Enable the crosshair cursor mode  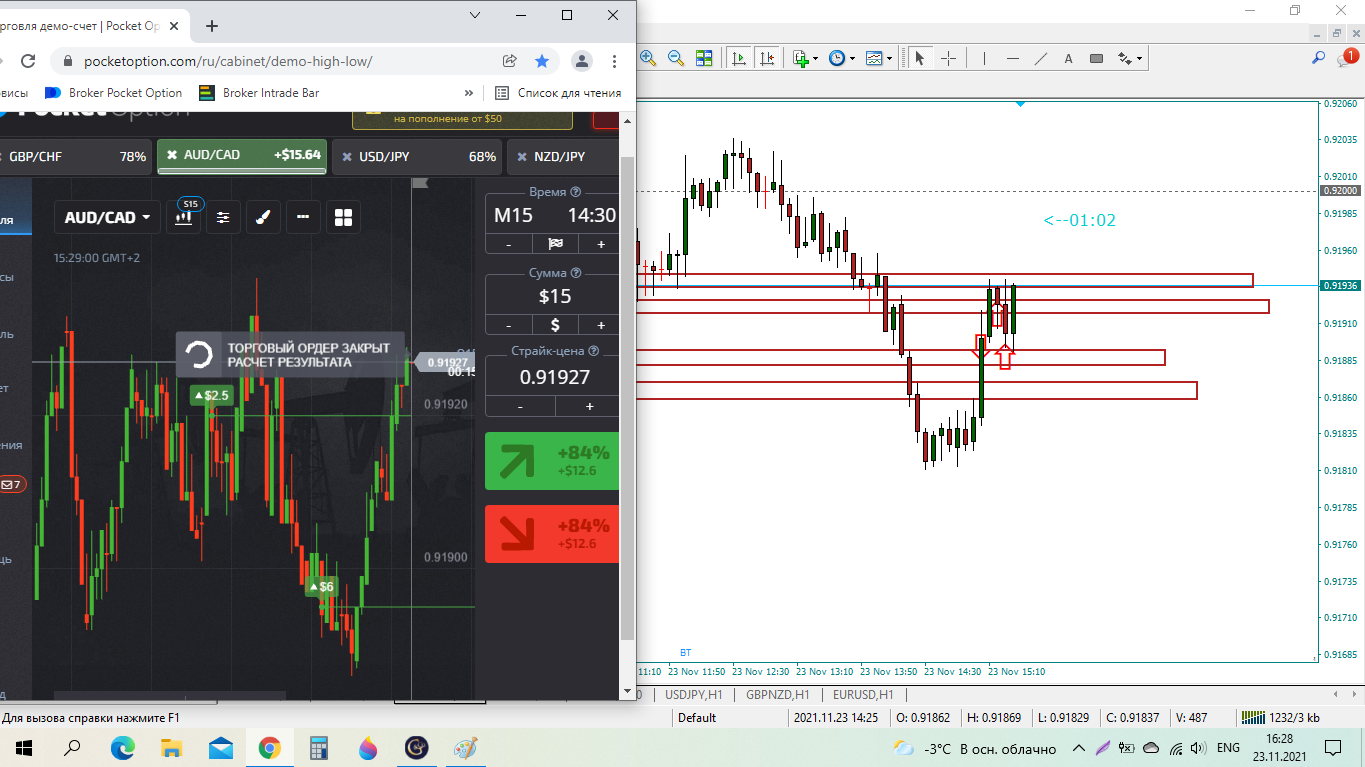coord(948,59)
